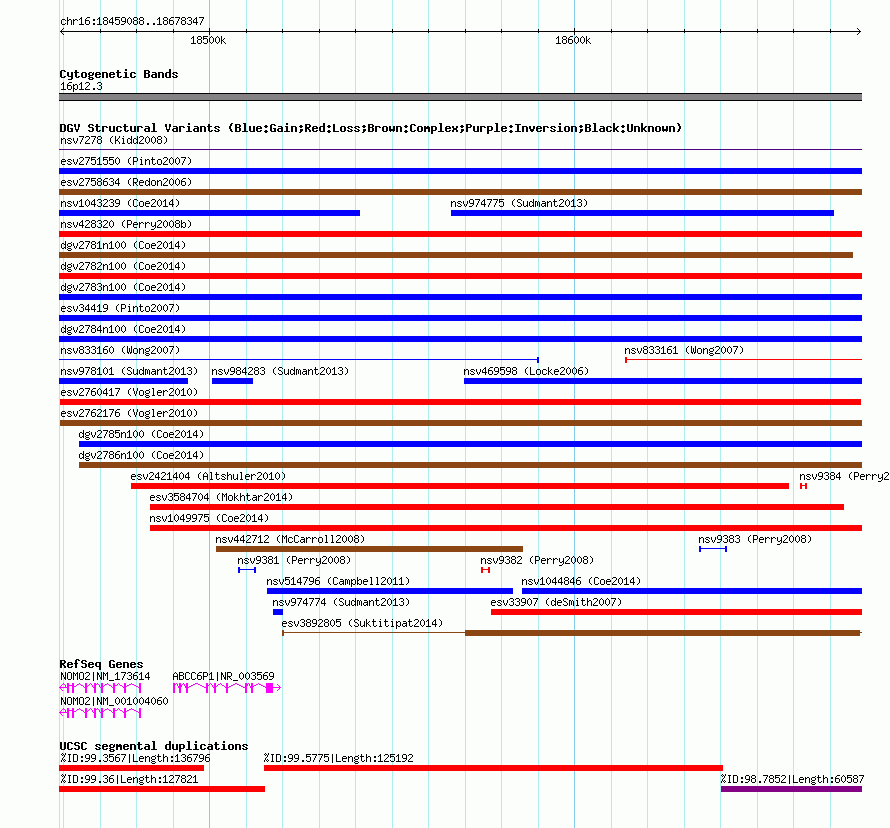Image resolution: width=890 pixels, height=828 pixels.
Task: Open the esv2758634 (Redon2006) variant label
Action: coord(126,182)
